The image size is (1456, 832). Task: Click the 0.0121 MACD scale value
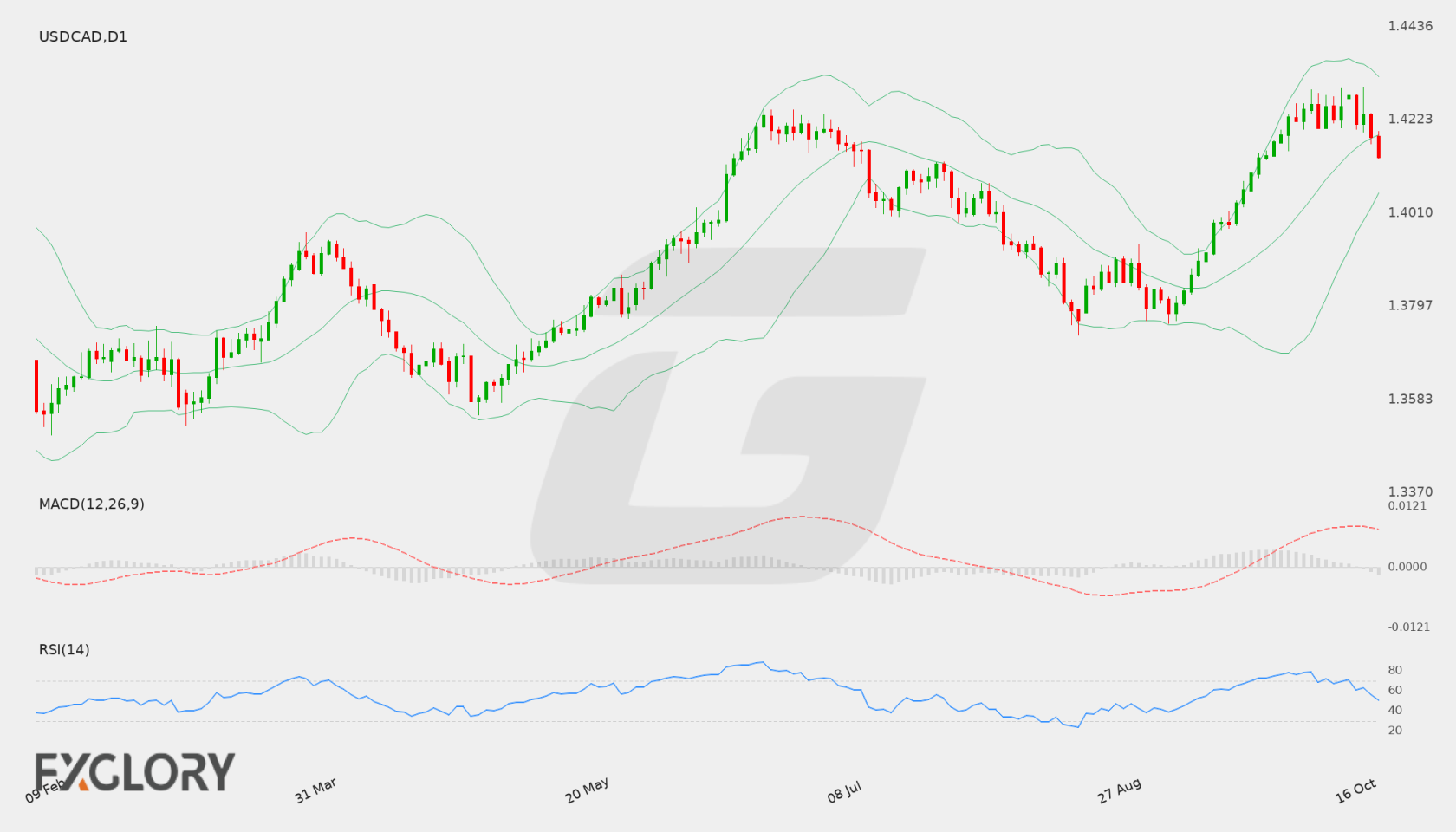point(1407,505)
